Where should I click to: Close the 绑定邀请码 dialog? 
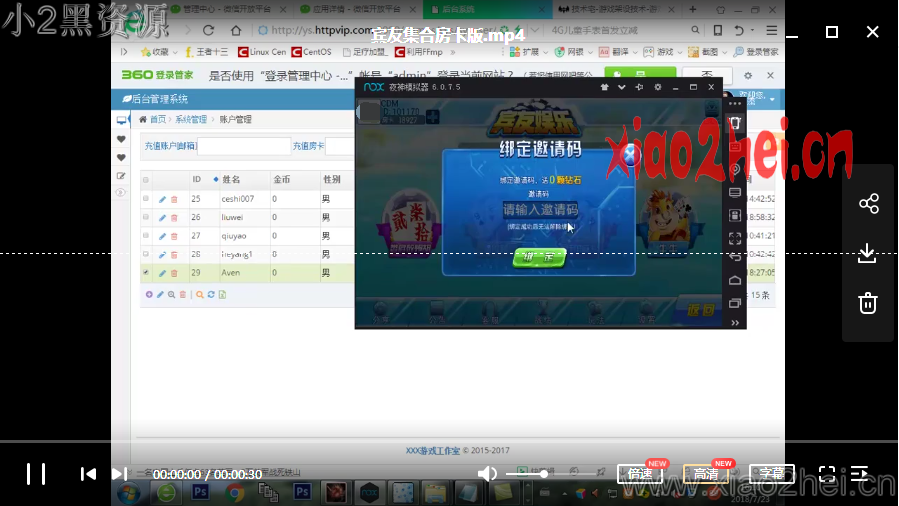630,155
